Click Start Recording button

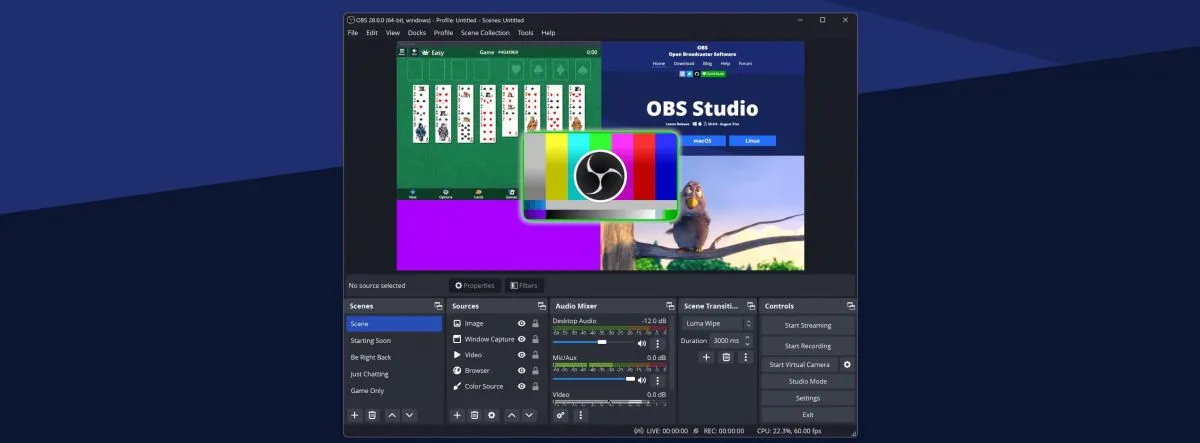coord(807,346)
